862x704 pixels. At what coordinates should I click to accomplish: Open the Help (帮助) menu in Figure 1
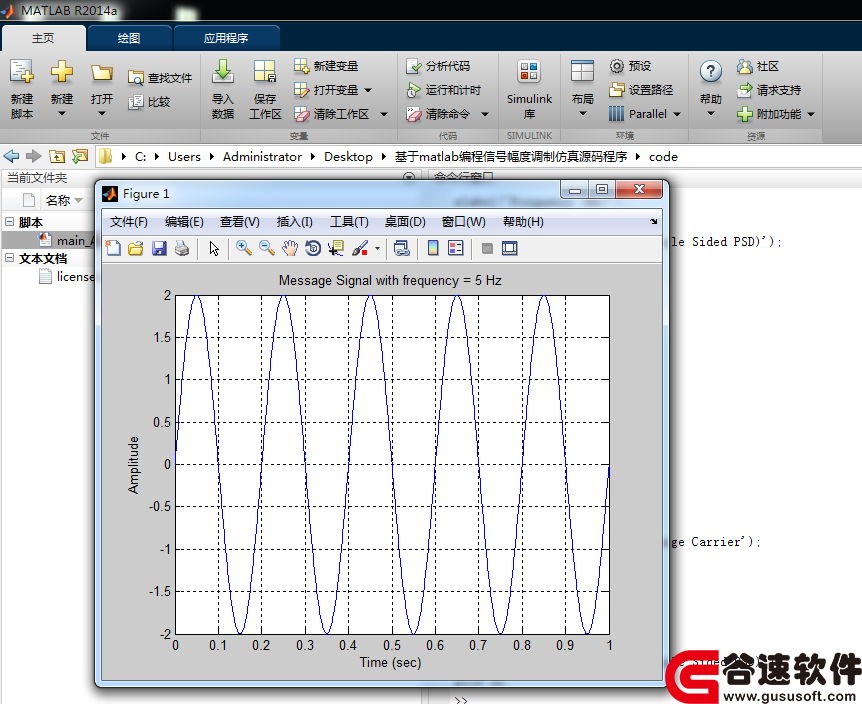click(x=523, y=222)
